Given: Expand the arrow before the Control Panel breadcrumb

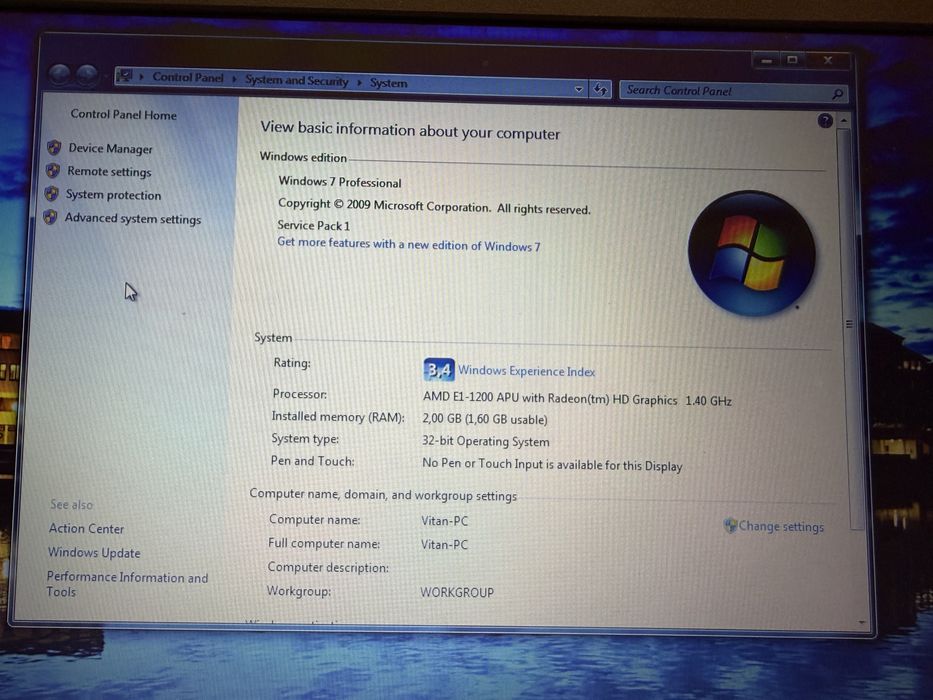Looking at the screenshot, I should pos(142,77).
